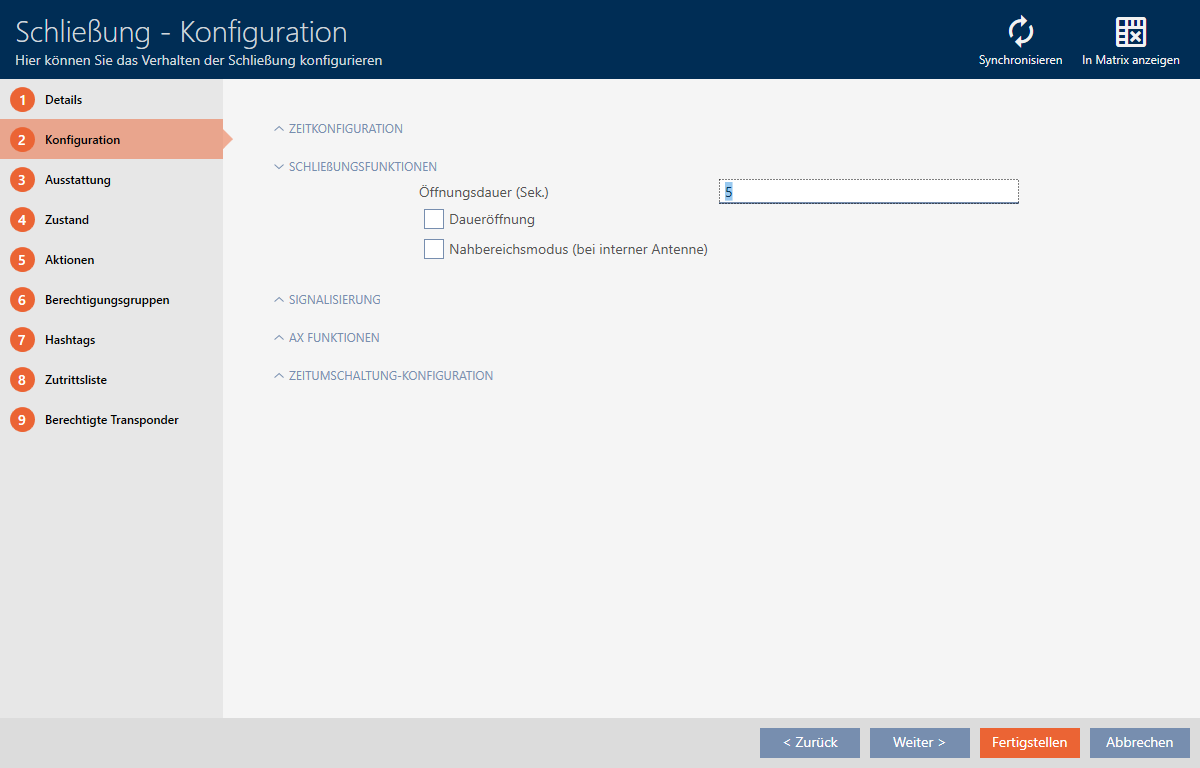Enable the Daueröffnung checkbox

(x=434, y=219)
